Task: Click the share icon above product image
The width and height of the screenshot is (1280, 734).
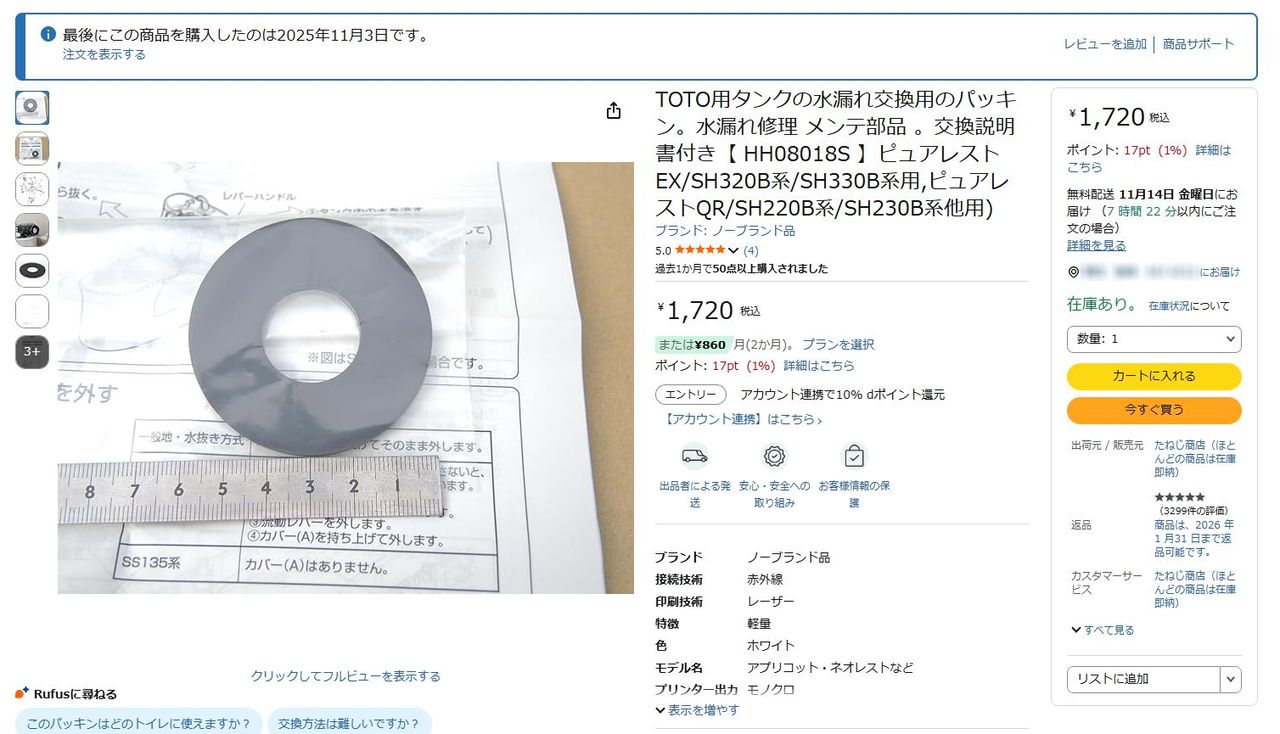Action: [614, 111]
